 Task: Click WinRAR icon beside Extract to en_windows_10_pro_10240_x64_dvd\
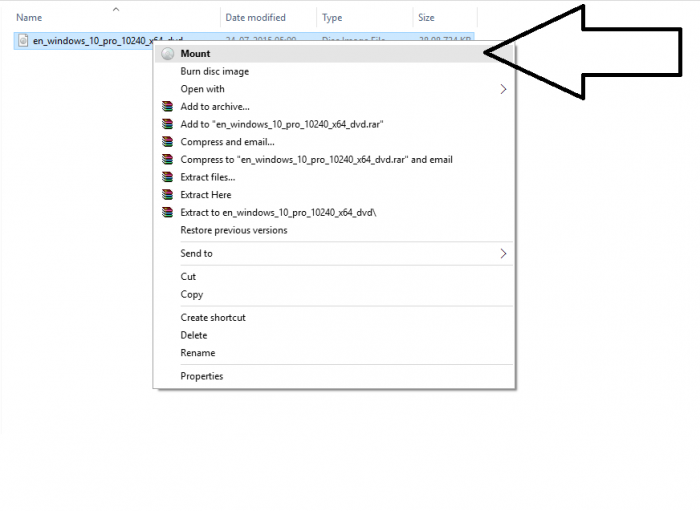(167, 212)
